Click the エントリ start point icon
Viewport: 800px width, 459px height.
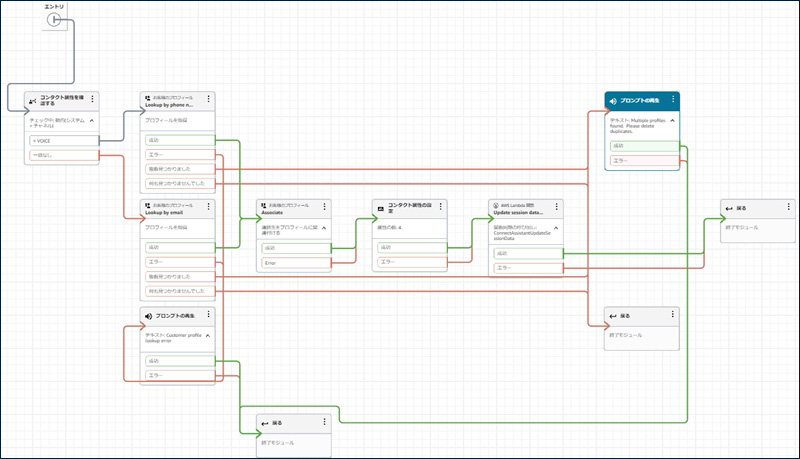tap(55, 20)
